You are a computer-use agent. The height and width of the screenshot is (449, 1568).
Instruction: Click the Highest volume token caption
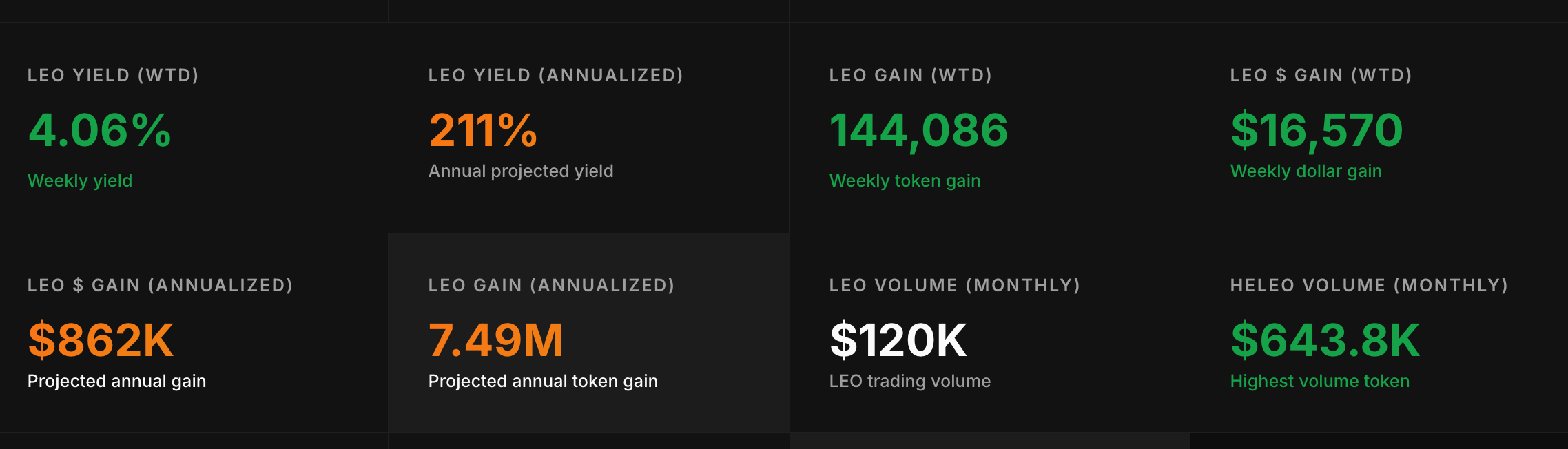pyautogui.click(x=1319, y=381)
